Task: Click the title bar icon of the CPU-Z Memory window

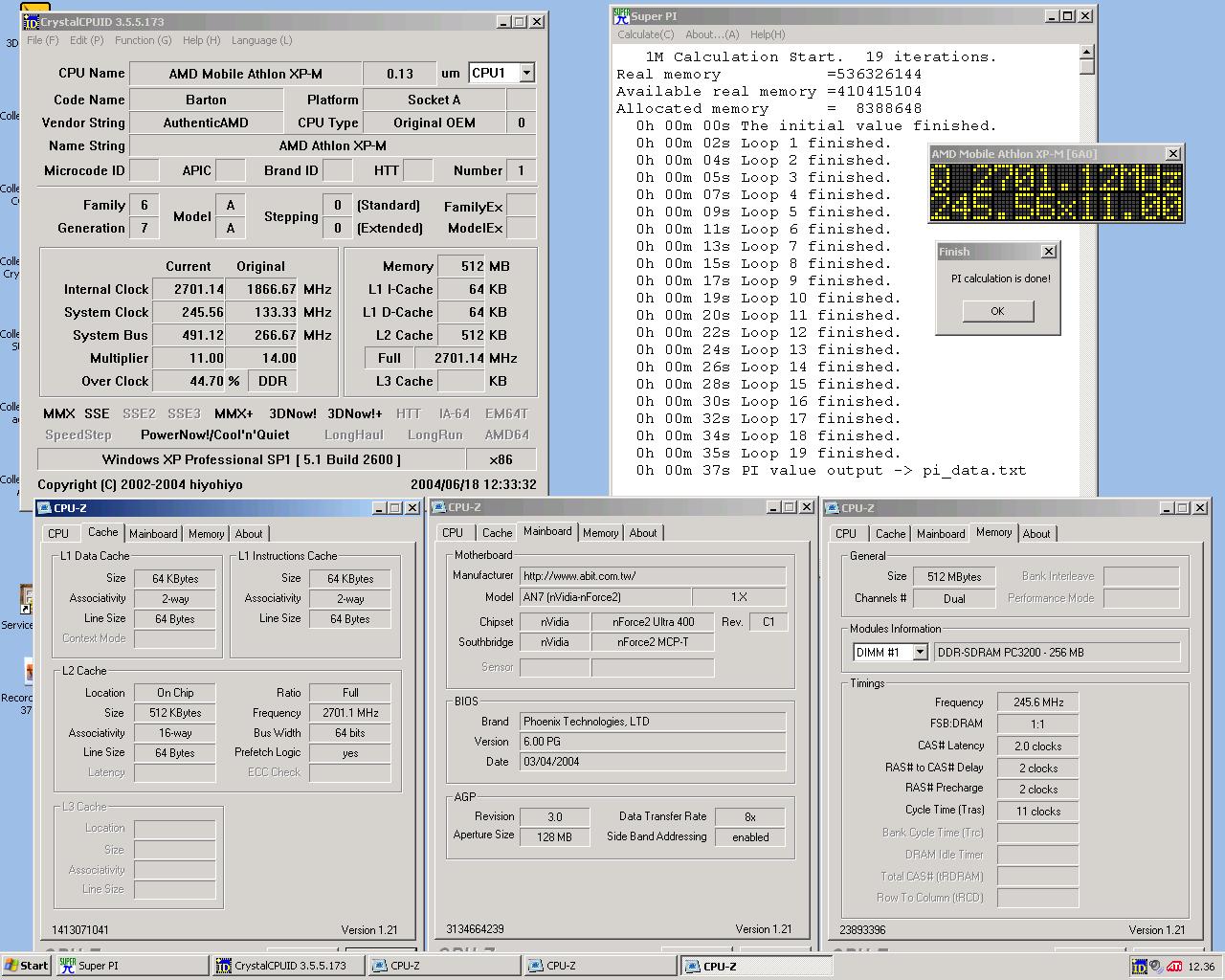Action: [832, 508]
